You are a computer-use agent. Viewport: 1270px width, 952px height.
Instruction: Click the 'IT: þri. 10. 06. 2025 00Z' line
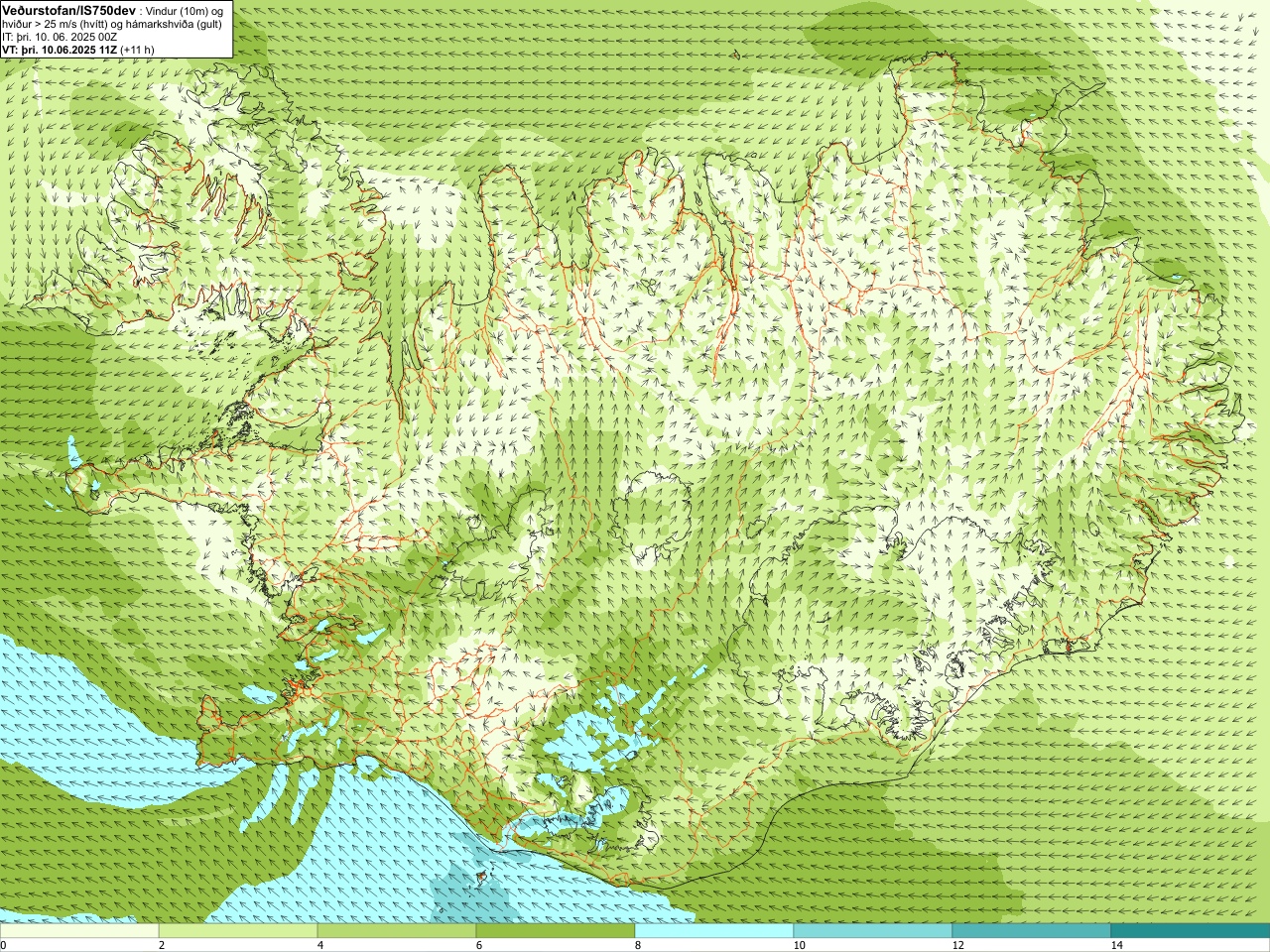coord(60,37)
